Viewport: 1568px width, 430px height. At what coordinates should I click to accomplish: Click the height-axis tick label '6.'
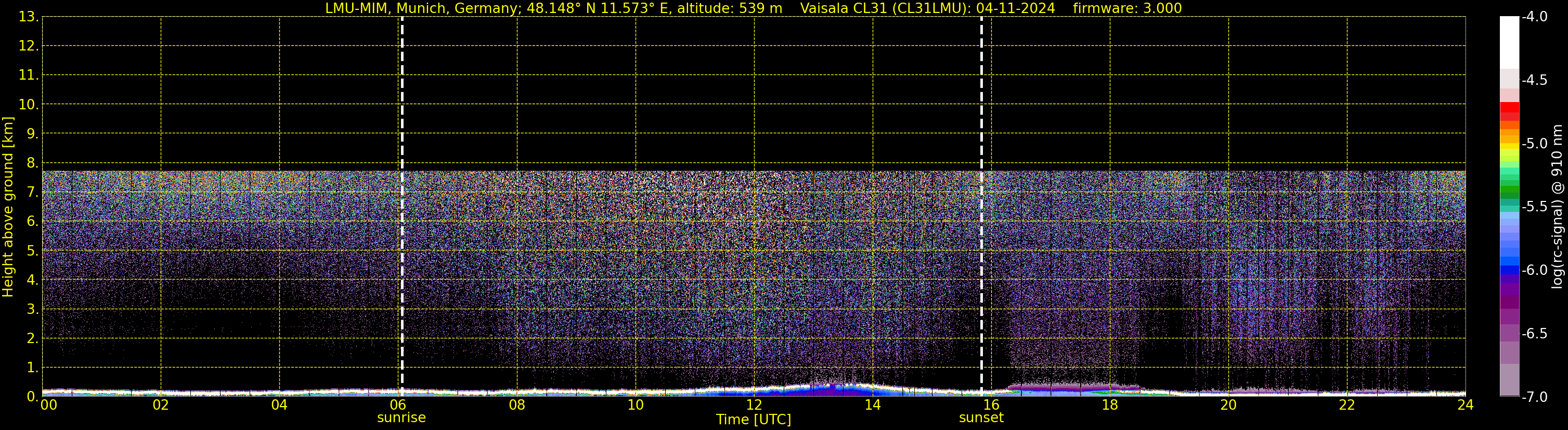(32, 221)
